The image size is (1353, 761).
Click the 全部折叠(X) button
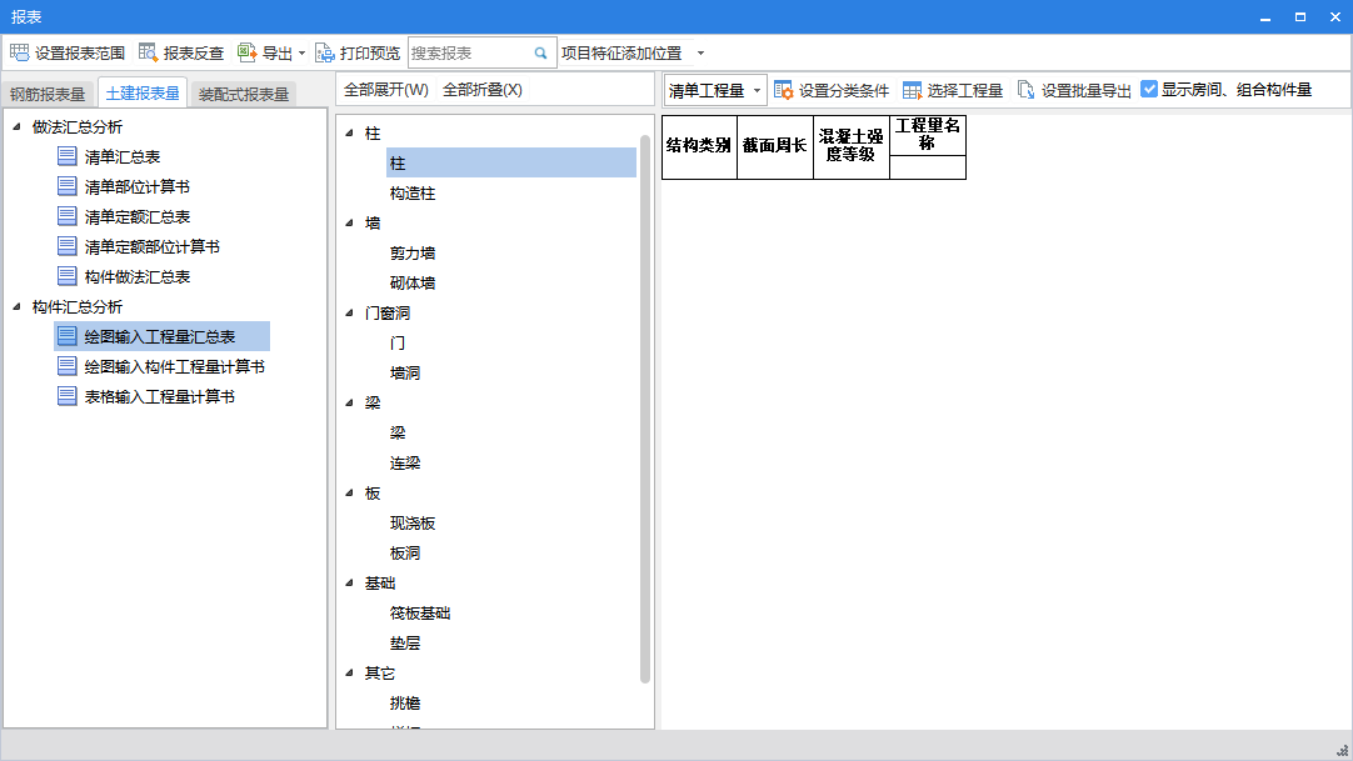click(482, 90)
